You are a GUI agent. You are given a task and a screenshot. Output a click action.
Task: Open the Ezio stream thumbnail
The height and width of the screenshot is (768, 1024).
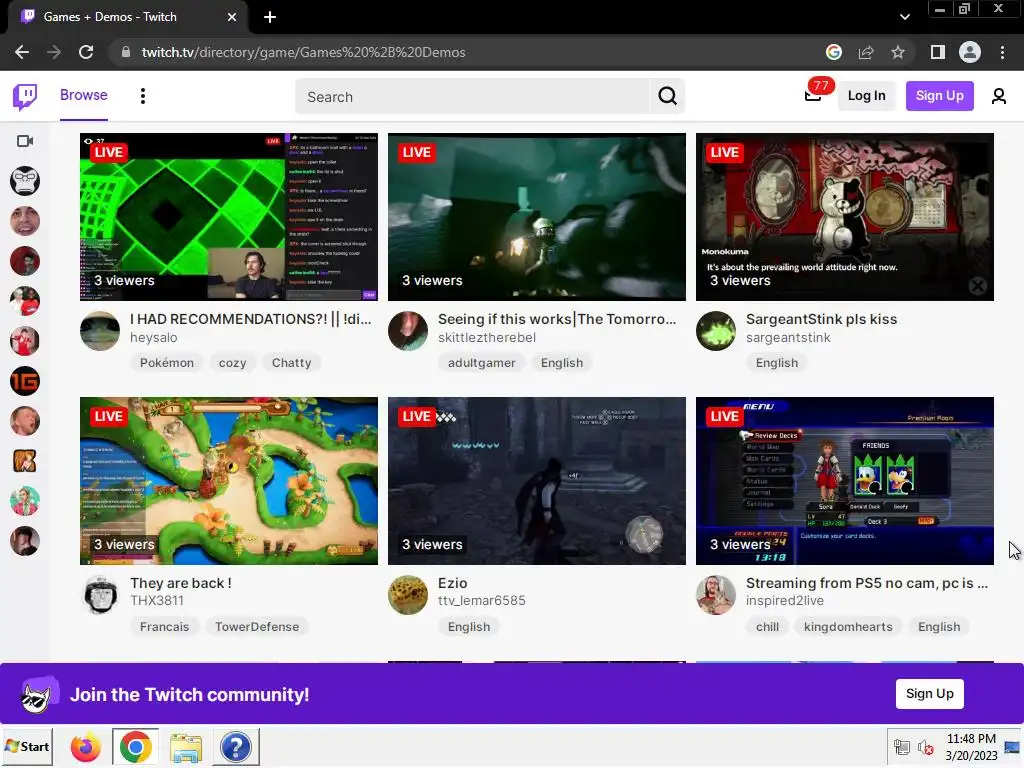pyautogui.click(x=537, y=481)
